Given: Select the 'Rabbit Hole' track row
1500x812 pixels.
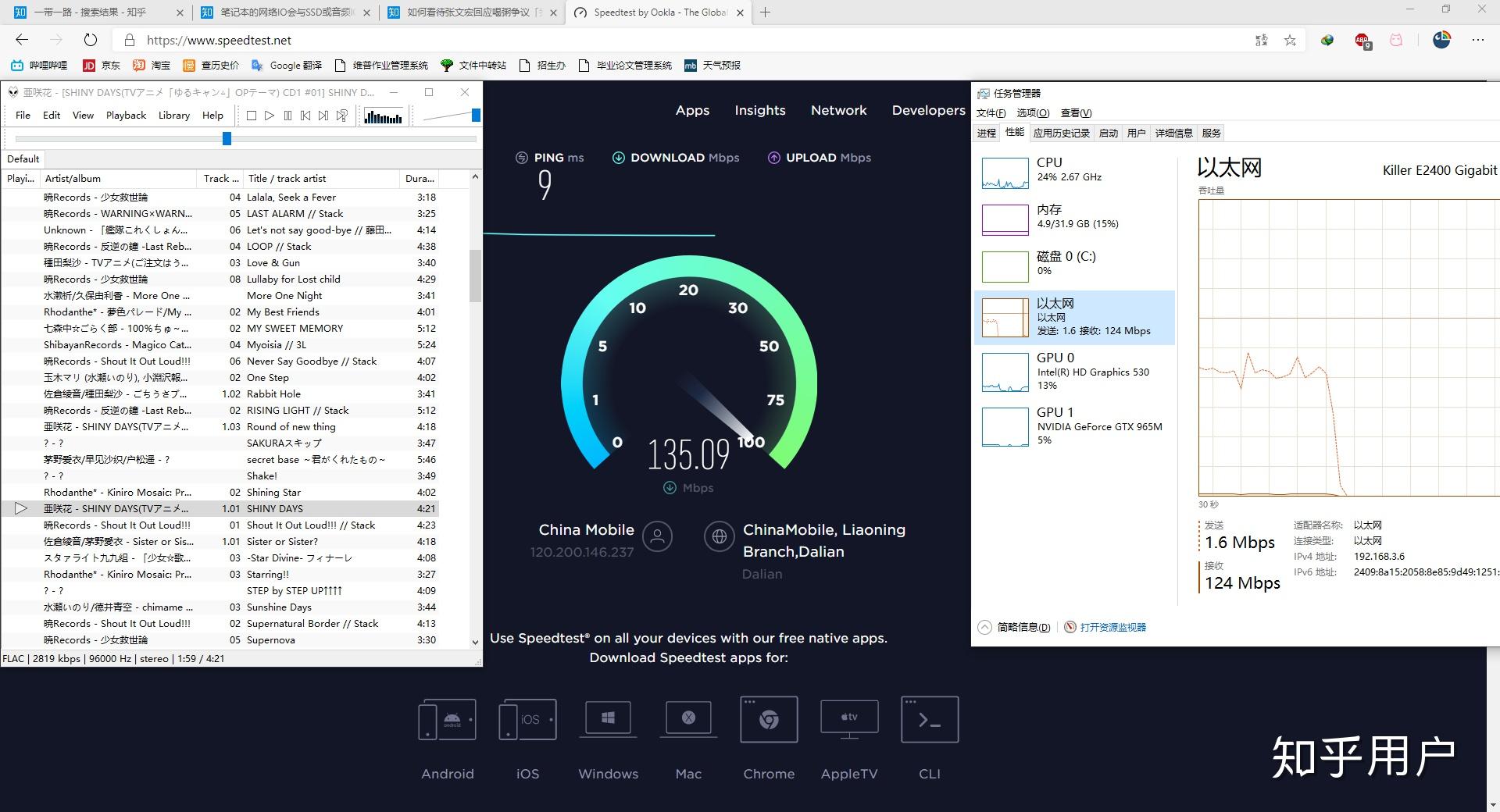Looking at the screenshot, I should 220,394.
